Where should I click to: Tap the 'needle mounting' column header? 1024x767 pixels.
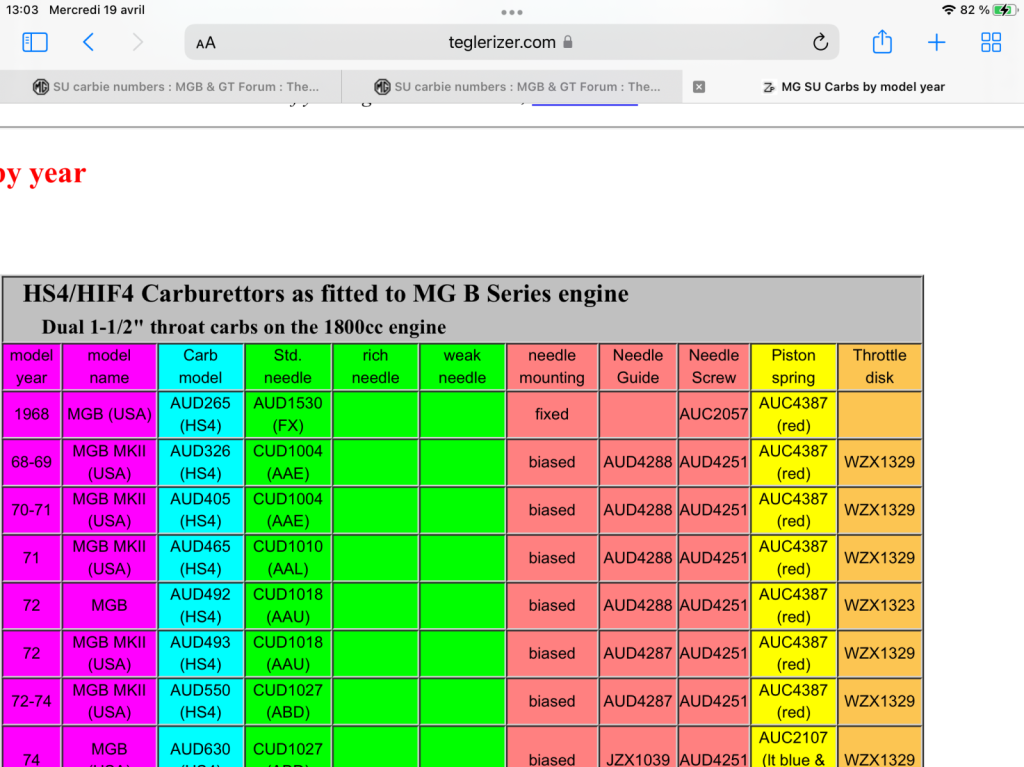coord(552,367)
